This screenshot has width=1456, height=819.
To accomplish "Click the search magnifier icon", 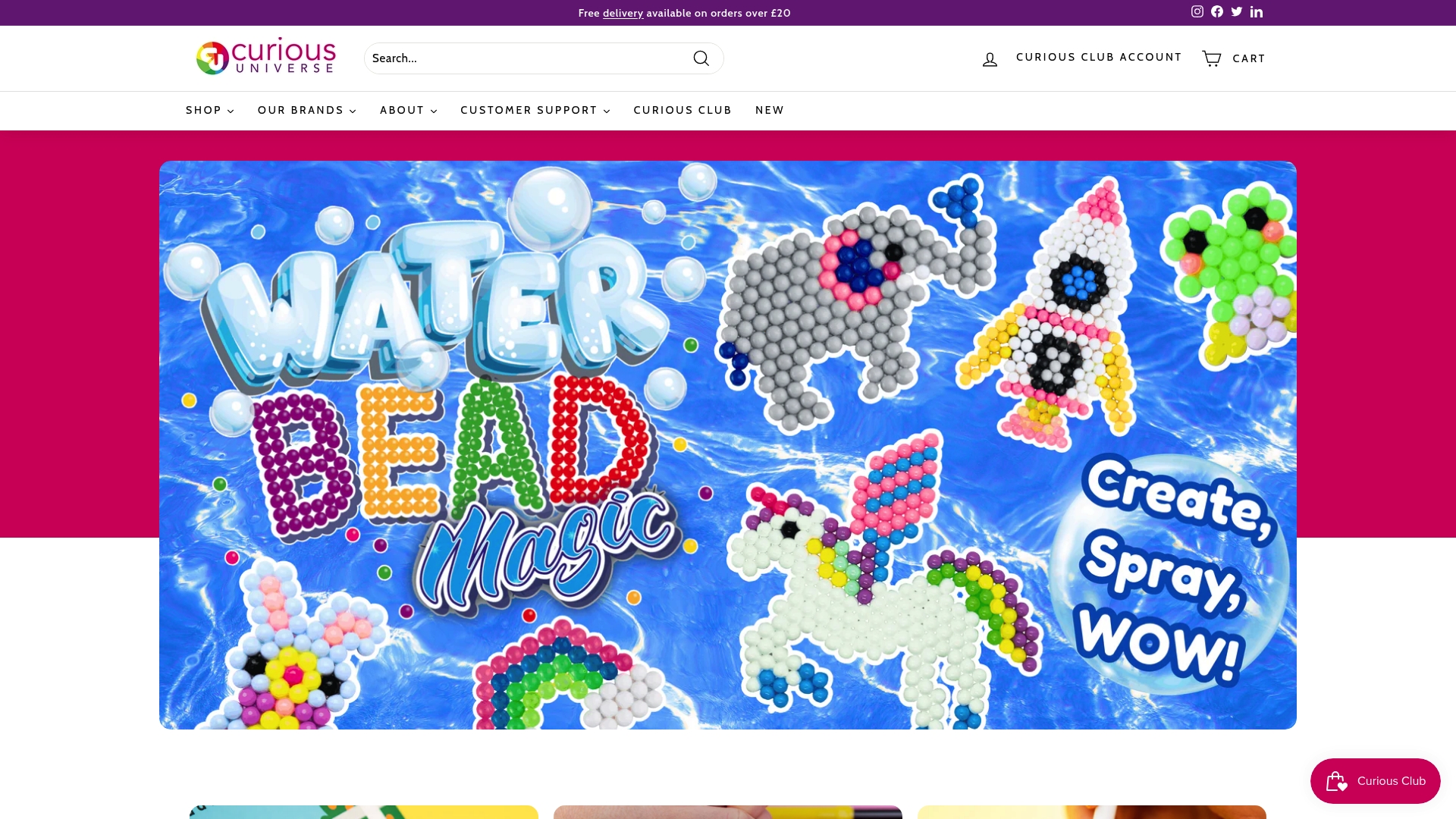I will coord(701,58).
